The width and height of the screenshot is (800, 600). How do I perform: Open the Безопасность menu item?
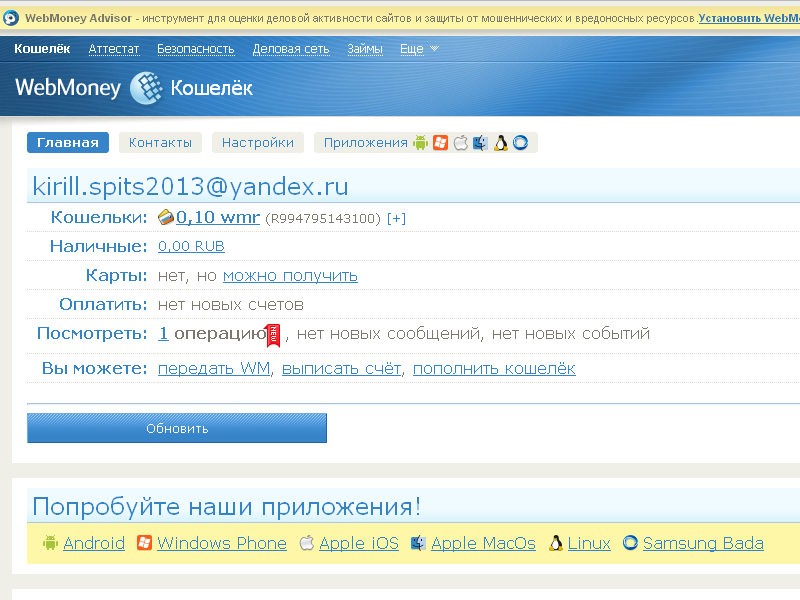pos(196,48)
